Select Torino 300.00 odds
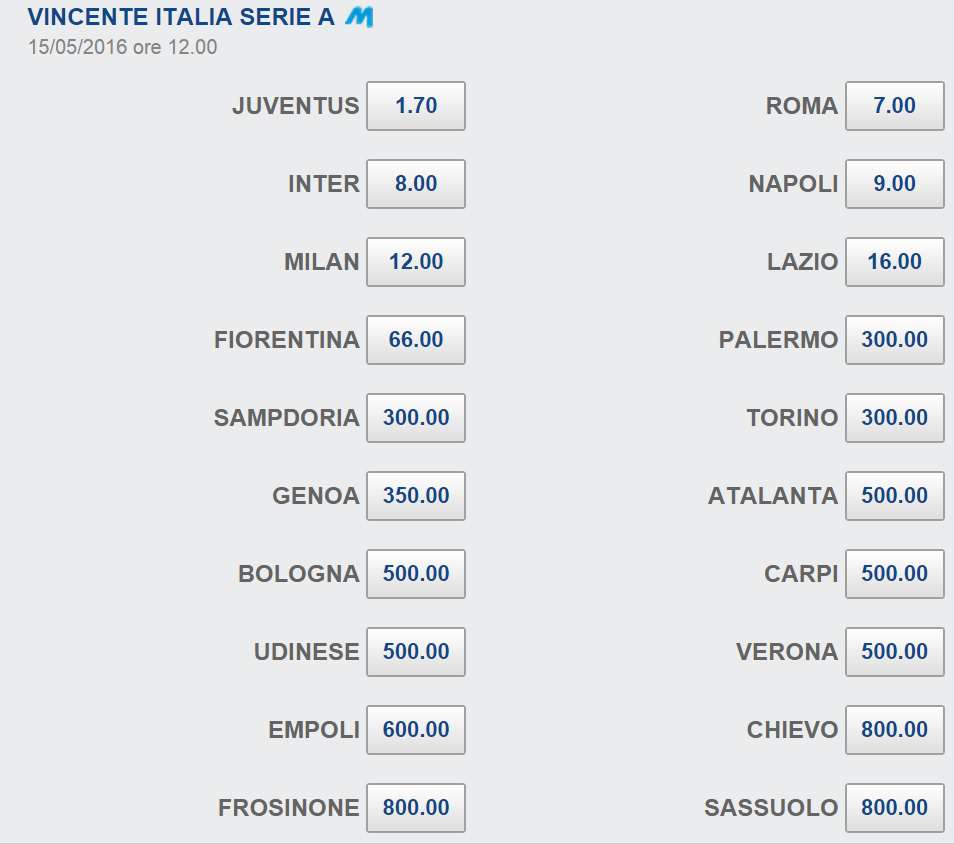The height and width of the screenshot is (844, 954). [894, 417]
